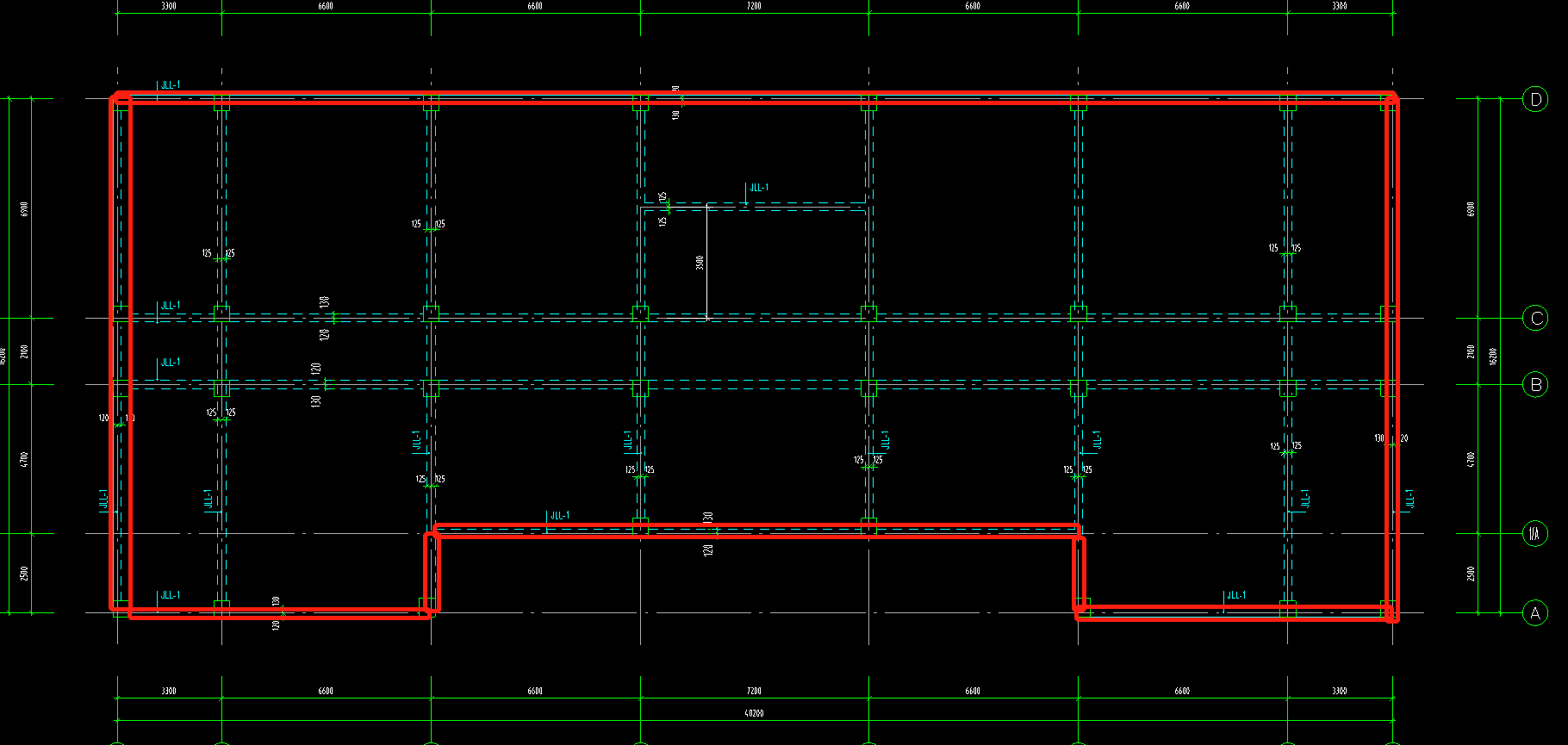Click the overall 40200 dimension text
The height and width of the screenshot is (745, 1568).
[x=754, y=713]
